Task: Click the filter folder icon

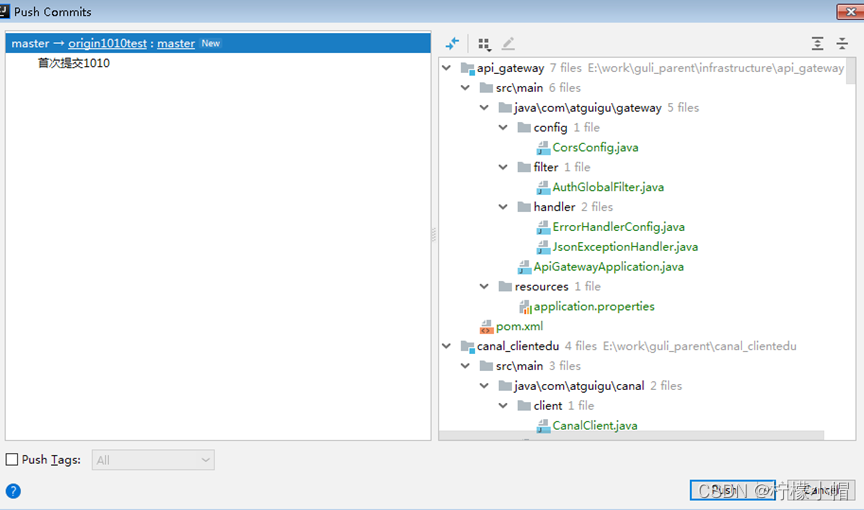Action: [524, 167]
